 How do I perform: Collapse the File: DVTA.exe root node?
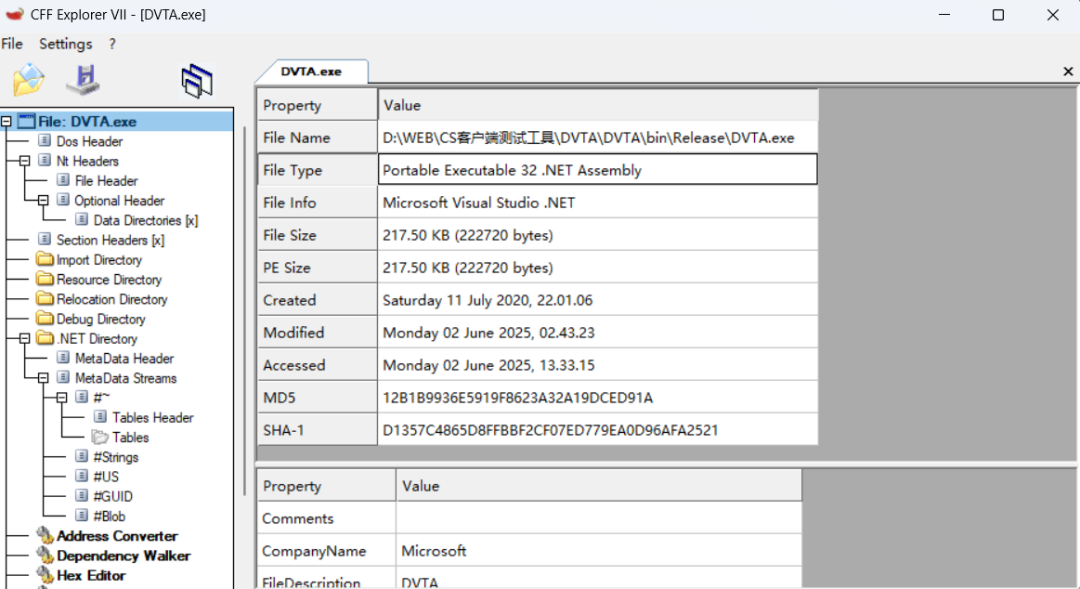click(x=6, y=121)
